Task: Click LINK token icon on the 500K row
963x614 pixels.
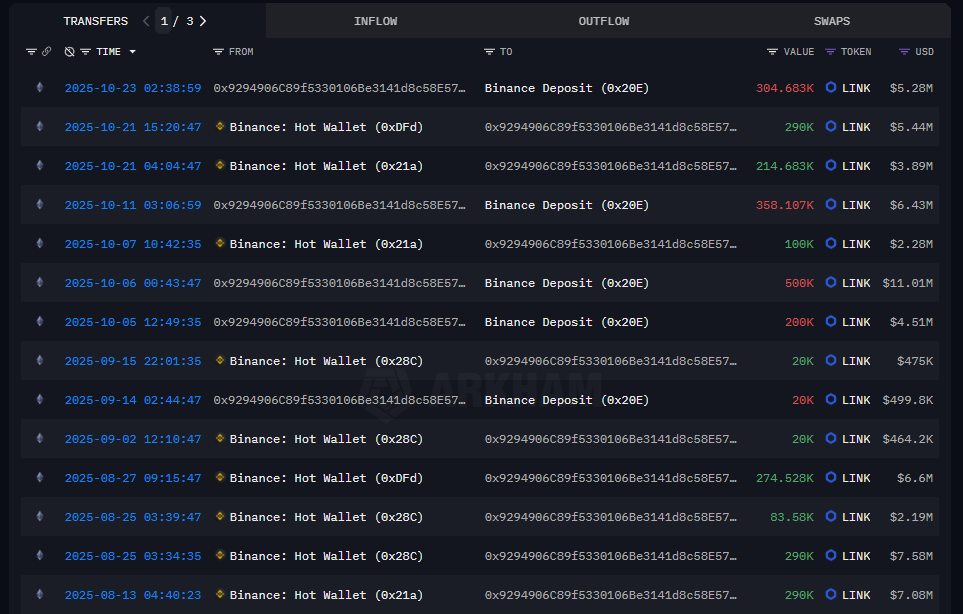Action: pos(831,282)
